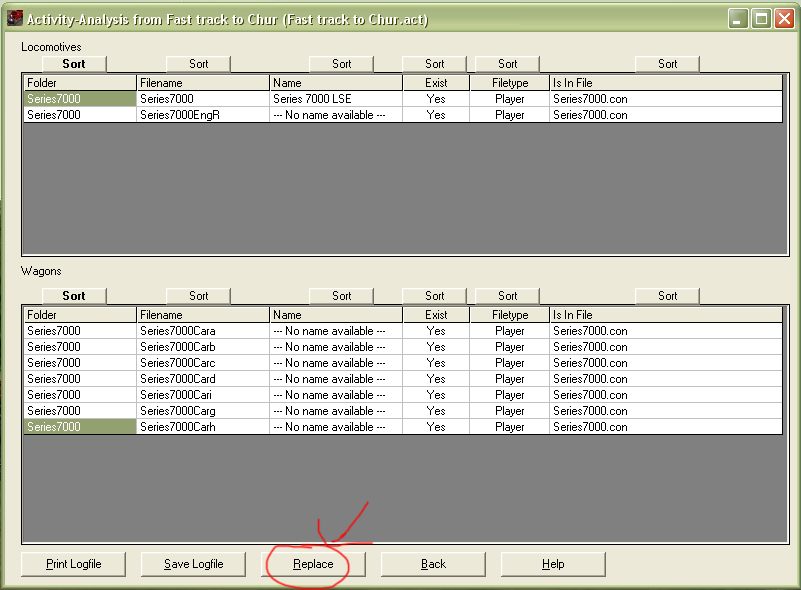This screenshot has height=590, width=801.
Task: Sort Locomotives by Is In File column
Action: (x=667, y=64)
